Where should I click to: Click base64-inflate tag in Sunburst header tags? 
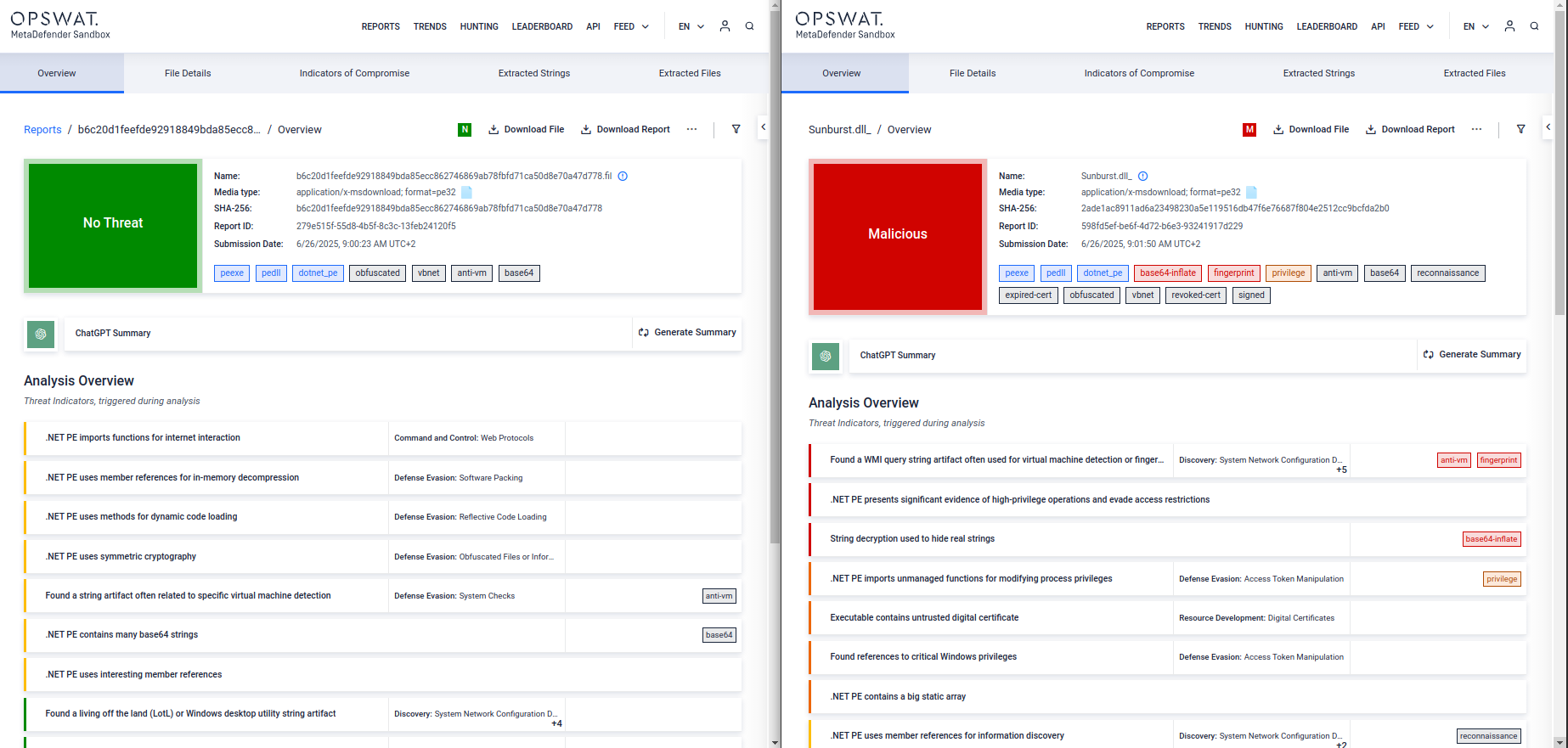tap(1168, 273)
